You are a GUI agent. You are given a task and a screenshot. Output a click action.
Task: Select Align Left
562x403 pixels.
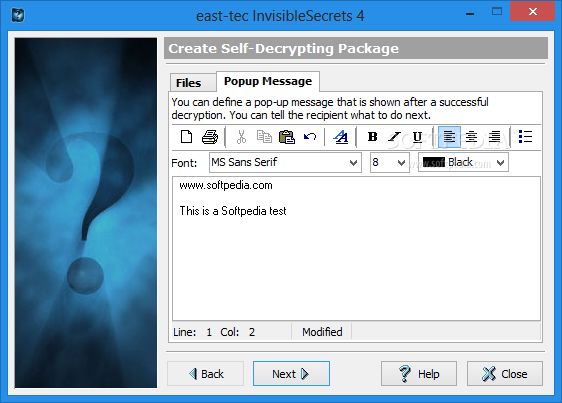[449, 137]
